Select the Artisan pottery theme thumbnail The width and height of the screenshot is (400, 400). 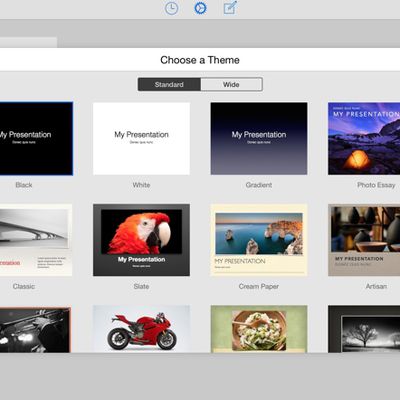pos(364,240)
